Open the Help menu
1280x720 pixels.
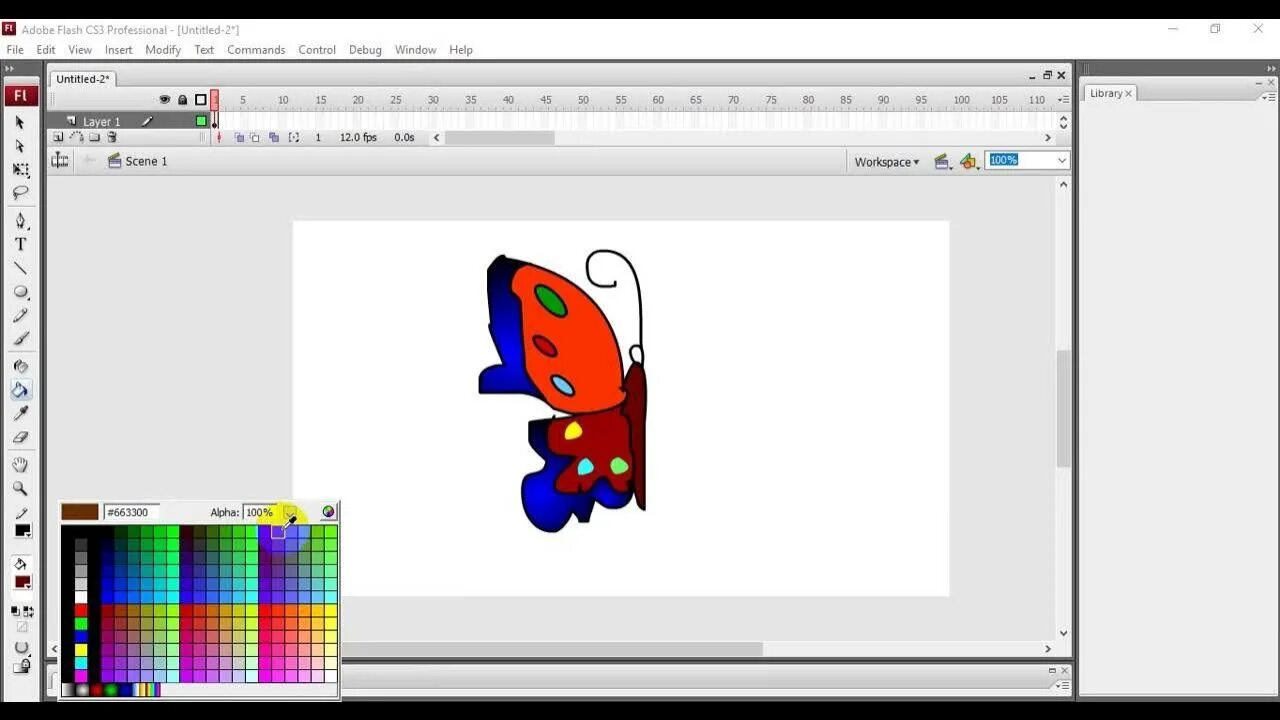(x=461, y=49)
